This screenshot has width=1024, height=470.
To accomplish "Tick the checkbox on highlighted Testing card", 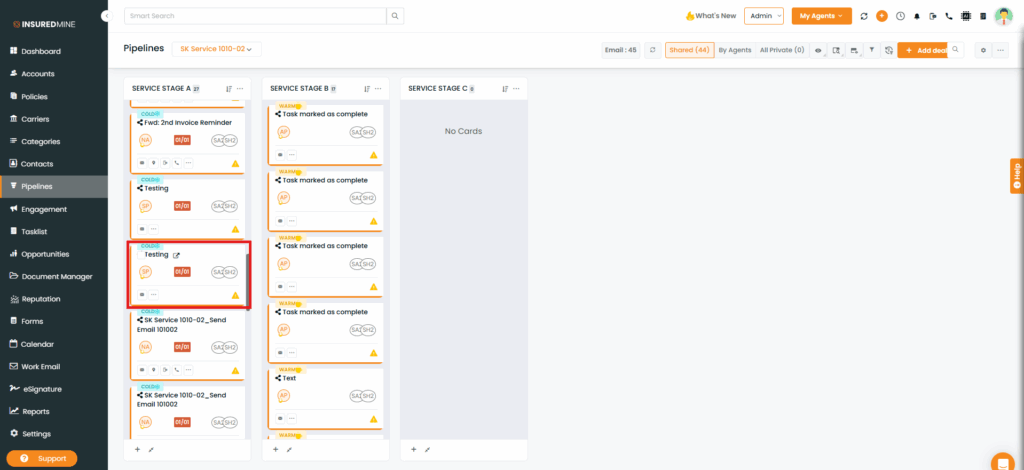I will pos(140,255).
